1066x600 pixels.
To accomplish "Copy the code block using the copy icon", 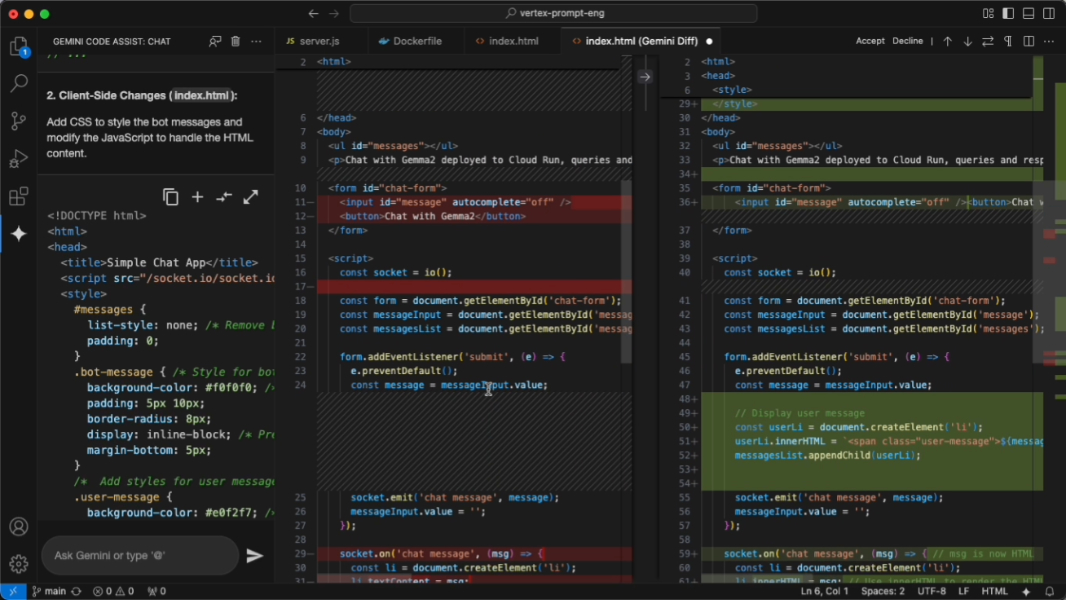I will coord(170,197).
